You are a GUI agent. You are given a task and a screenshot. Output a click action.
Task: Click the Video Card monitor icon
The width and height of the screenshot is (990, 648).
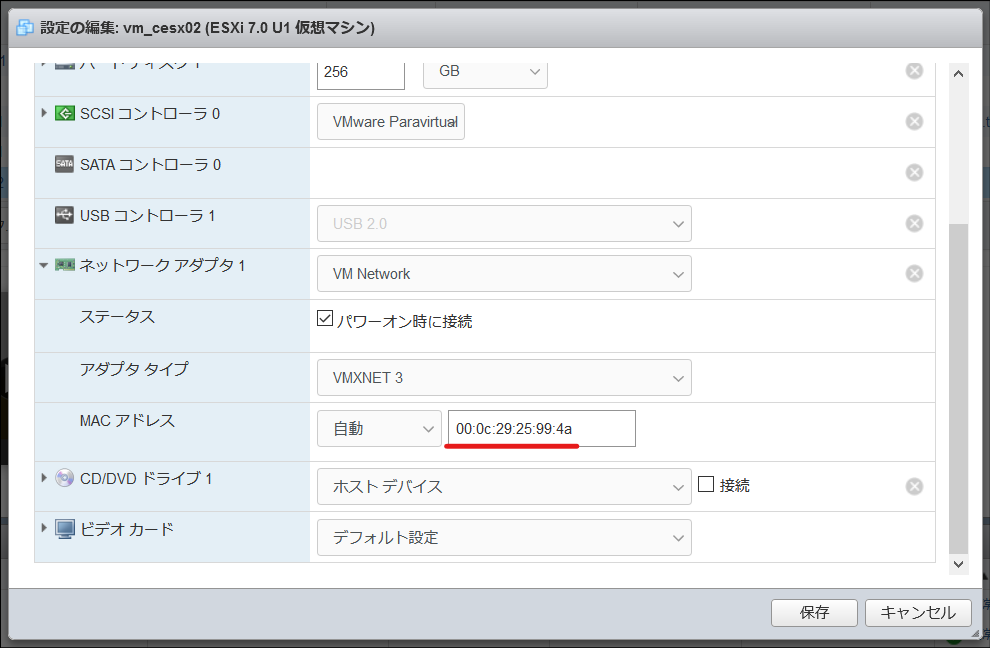(x=64, y=529)
